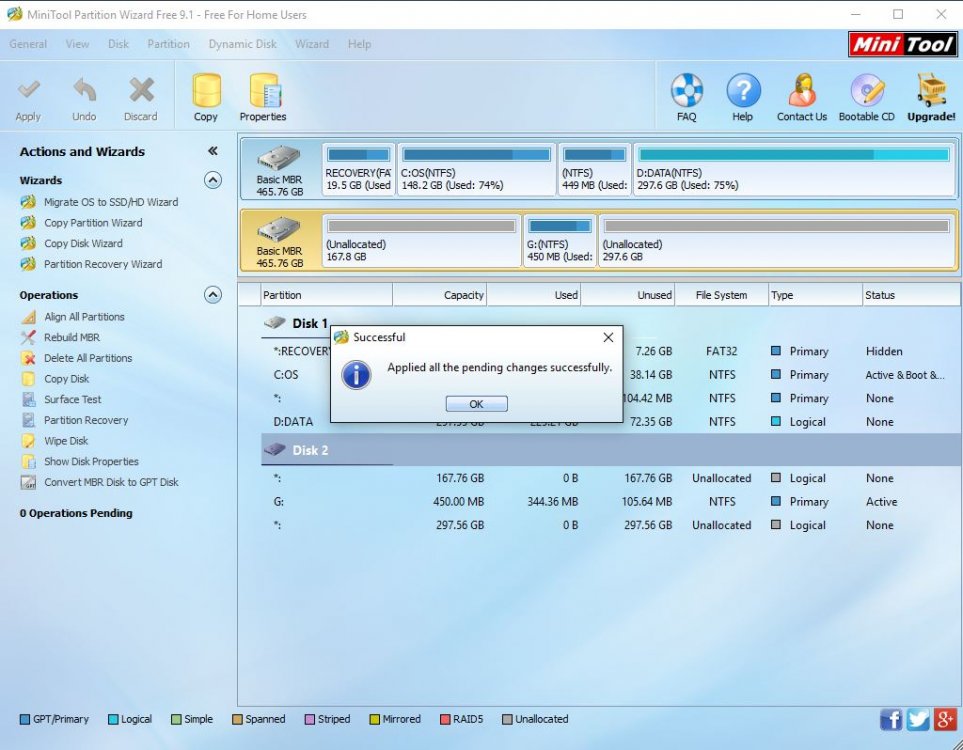Select the D:DATA partition bar in disk map
Viewport: 963px width, 750px height.
(x=794, y=168)
